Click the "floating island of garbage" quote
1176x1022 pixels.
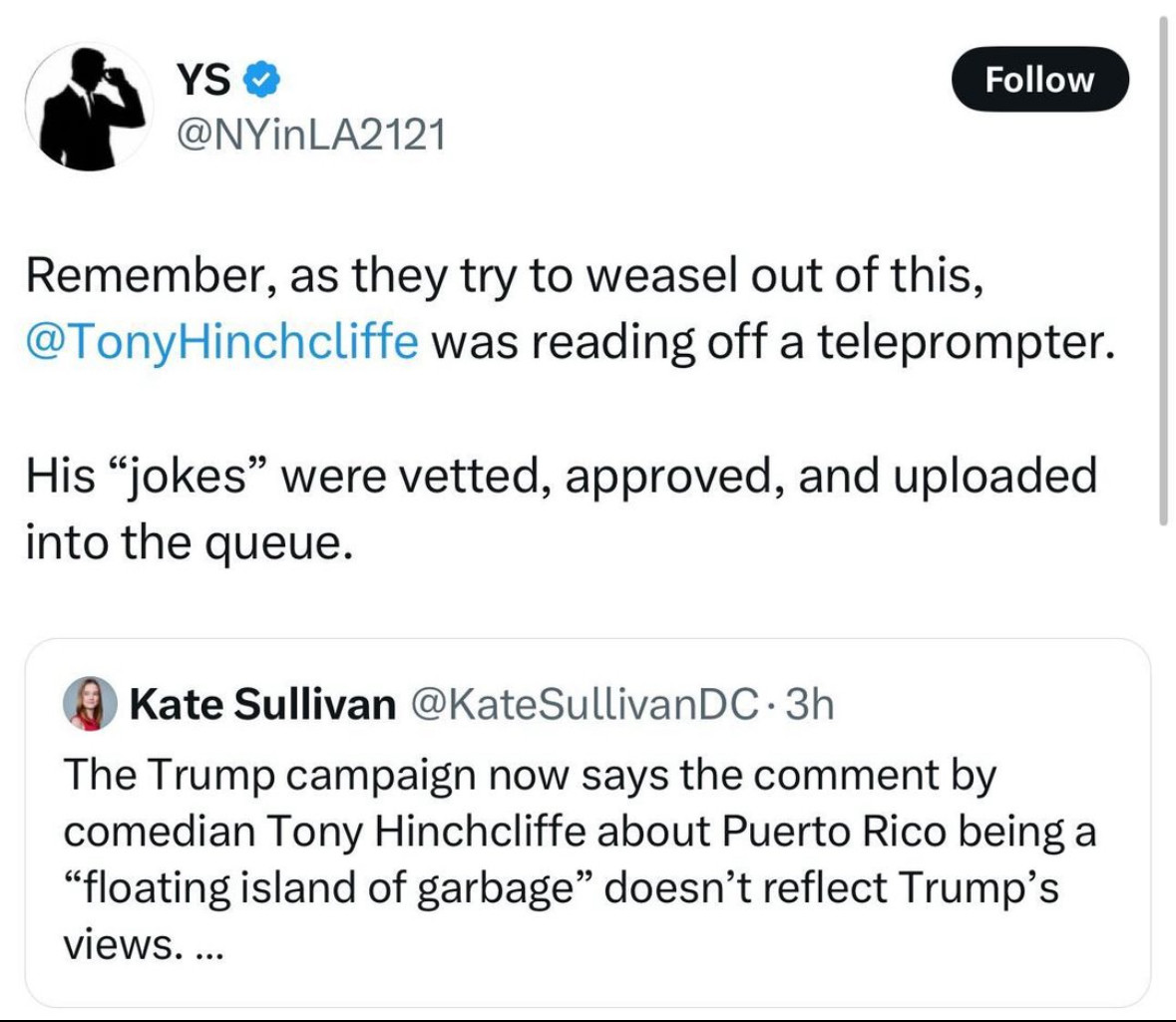[327, 887]
